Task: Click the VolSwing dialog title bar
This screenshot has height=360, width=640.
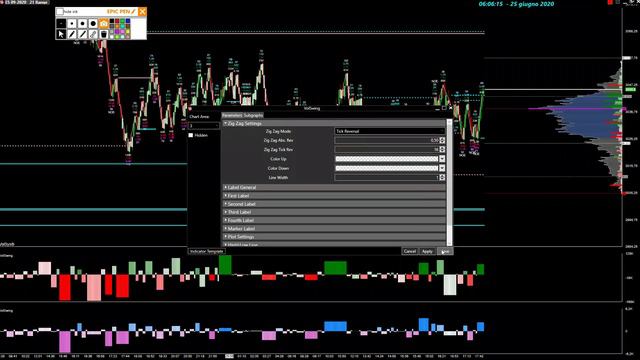Action: pos(312,109)
